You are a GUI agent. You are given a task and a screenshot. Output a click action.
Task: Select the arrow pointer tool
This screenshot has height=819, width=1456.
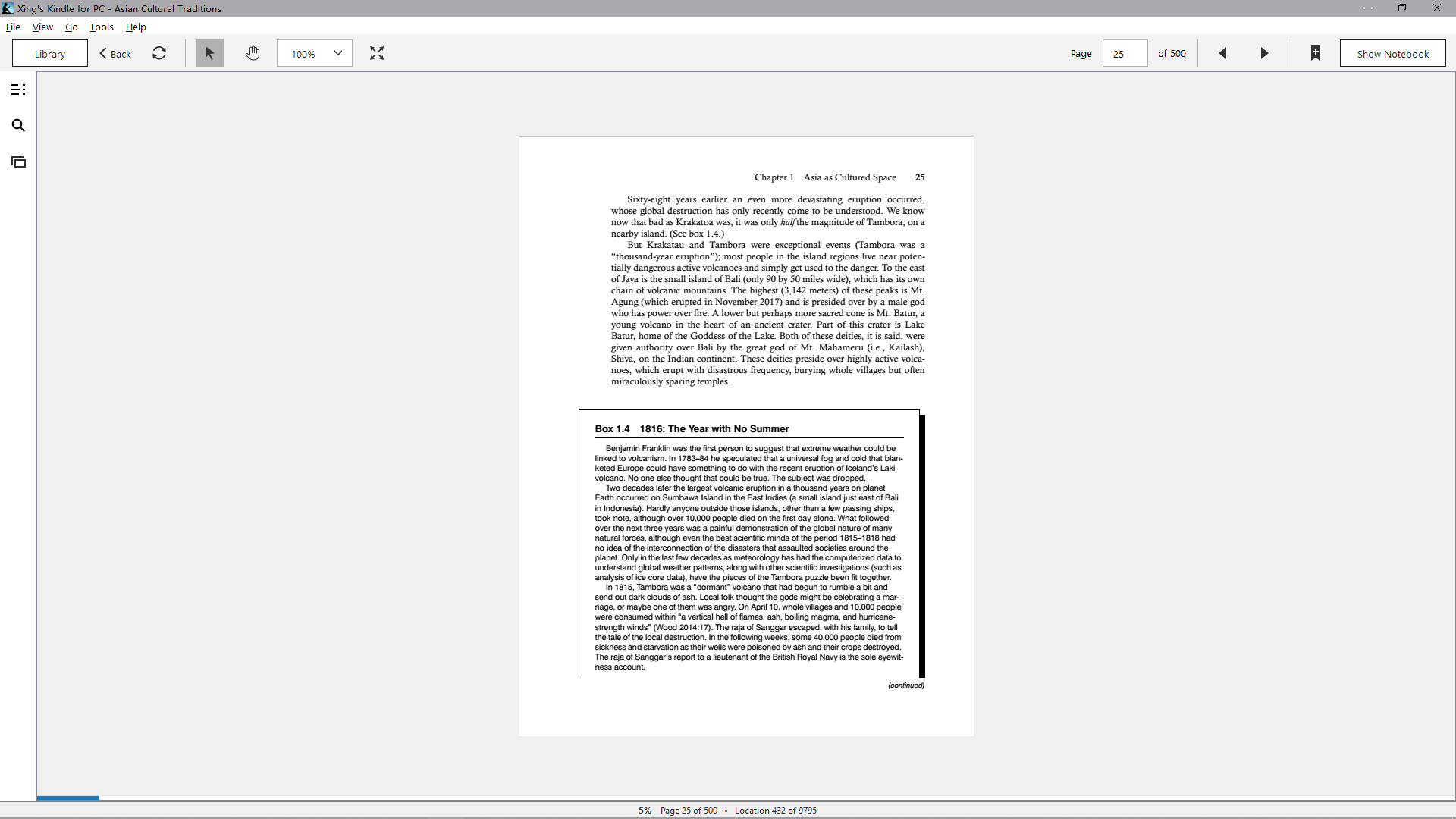(210, 53)
